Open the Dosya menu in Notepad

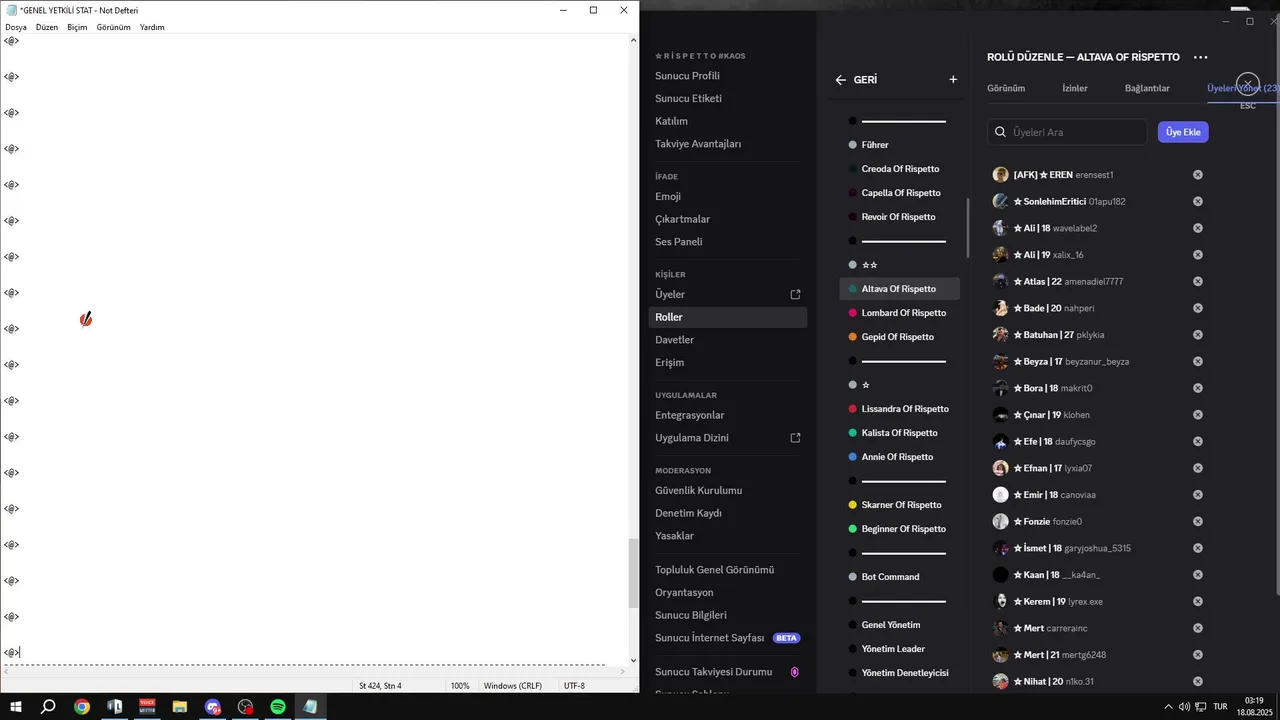point(16,27)
